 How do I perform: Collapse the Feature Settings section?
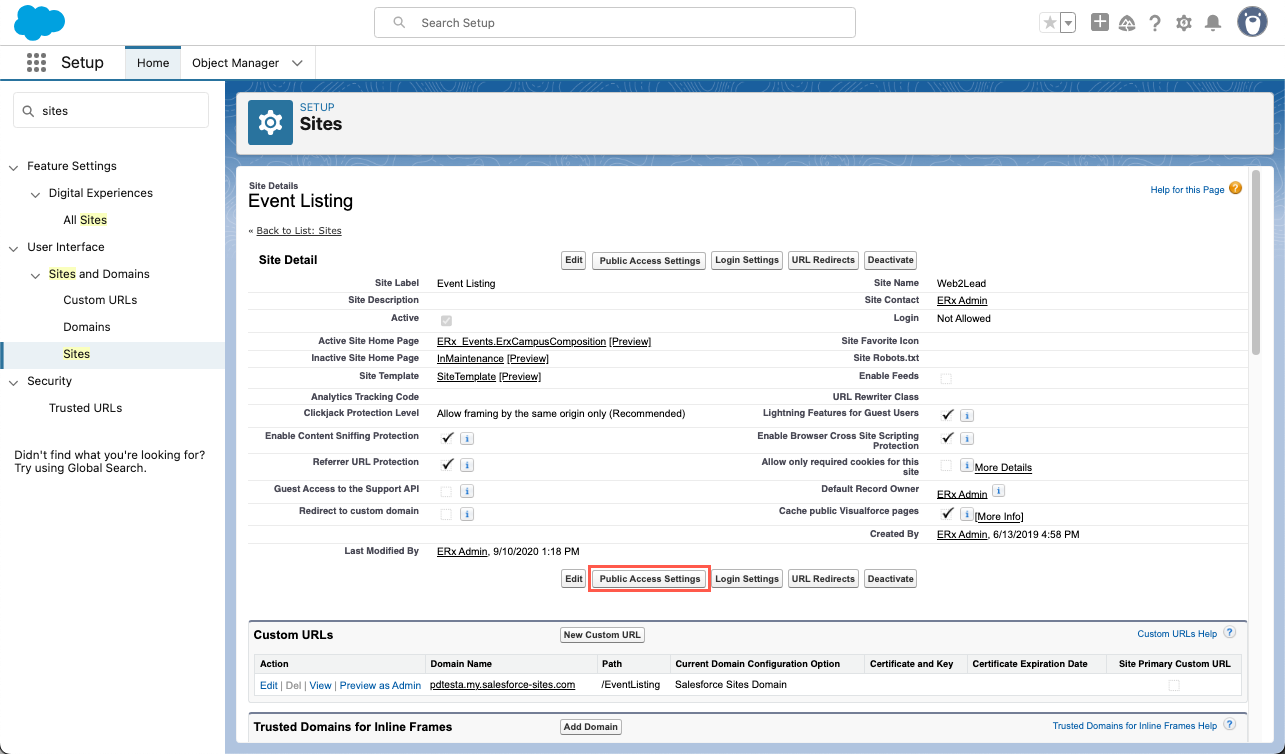click(14, 167)
